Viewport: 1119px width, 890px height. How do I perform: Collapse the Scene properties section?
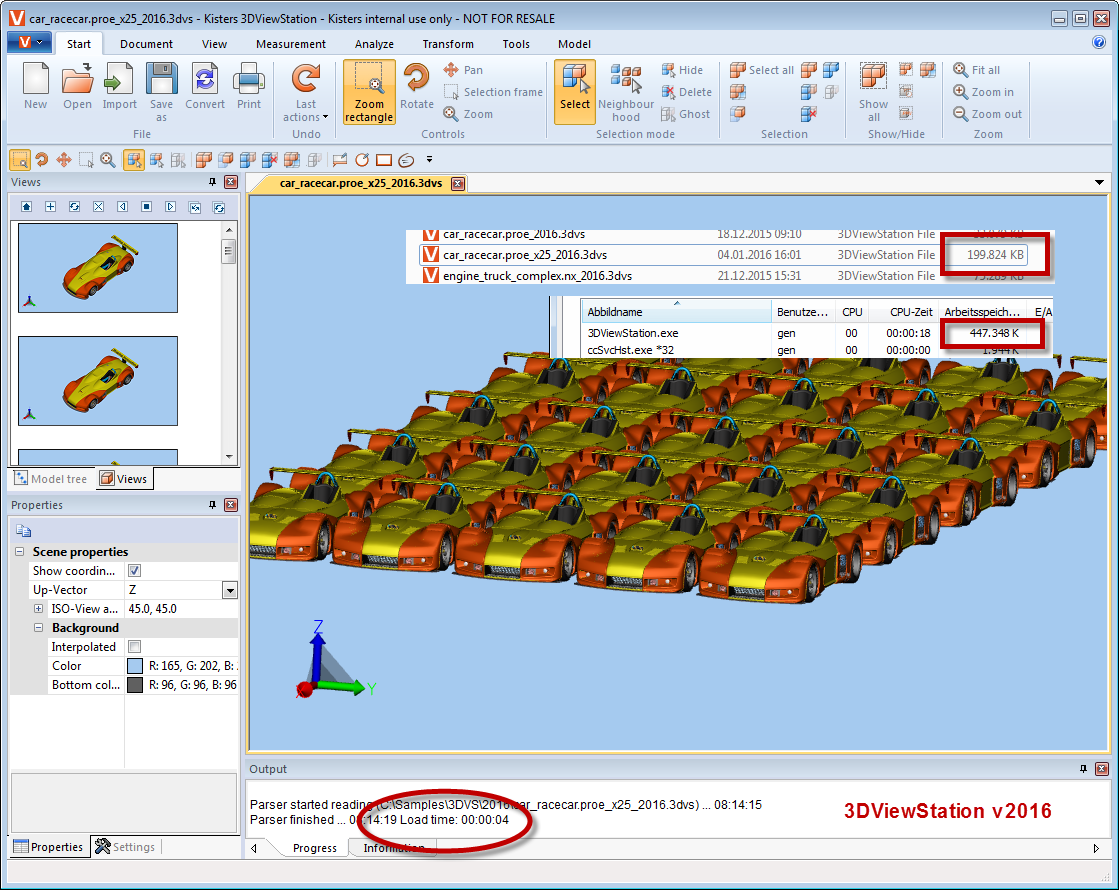[20, 552]
